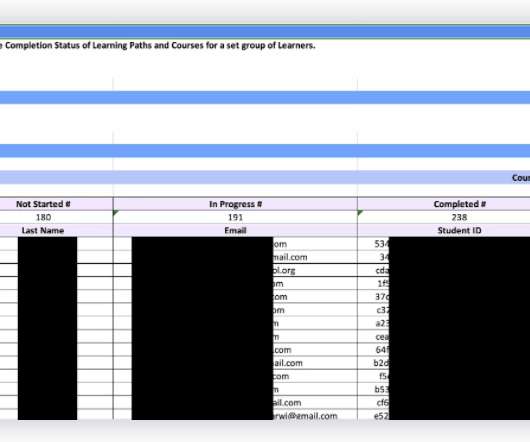Select the Student ID cell starting "37c"
The width and height of the screenshot is (530, 442).
[x=444, y=297]
